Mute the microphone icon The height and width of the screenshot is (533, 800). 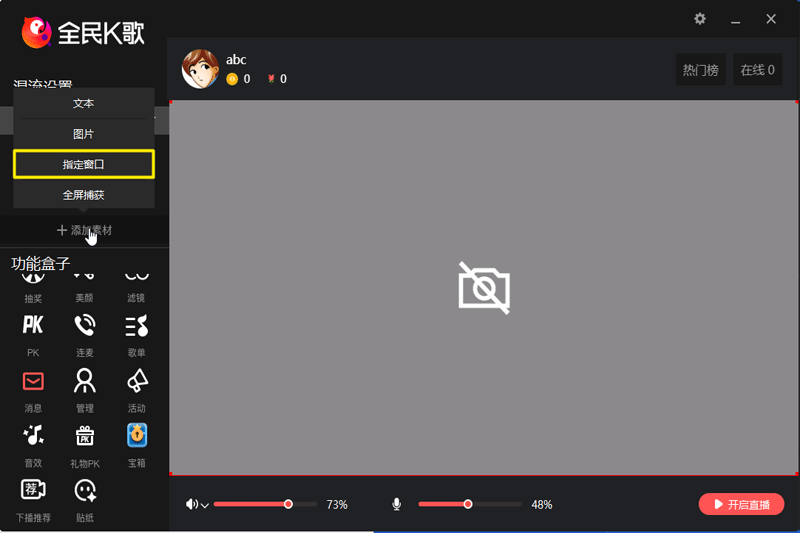397,504
